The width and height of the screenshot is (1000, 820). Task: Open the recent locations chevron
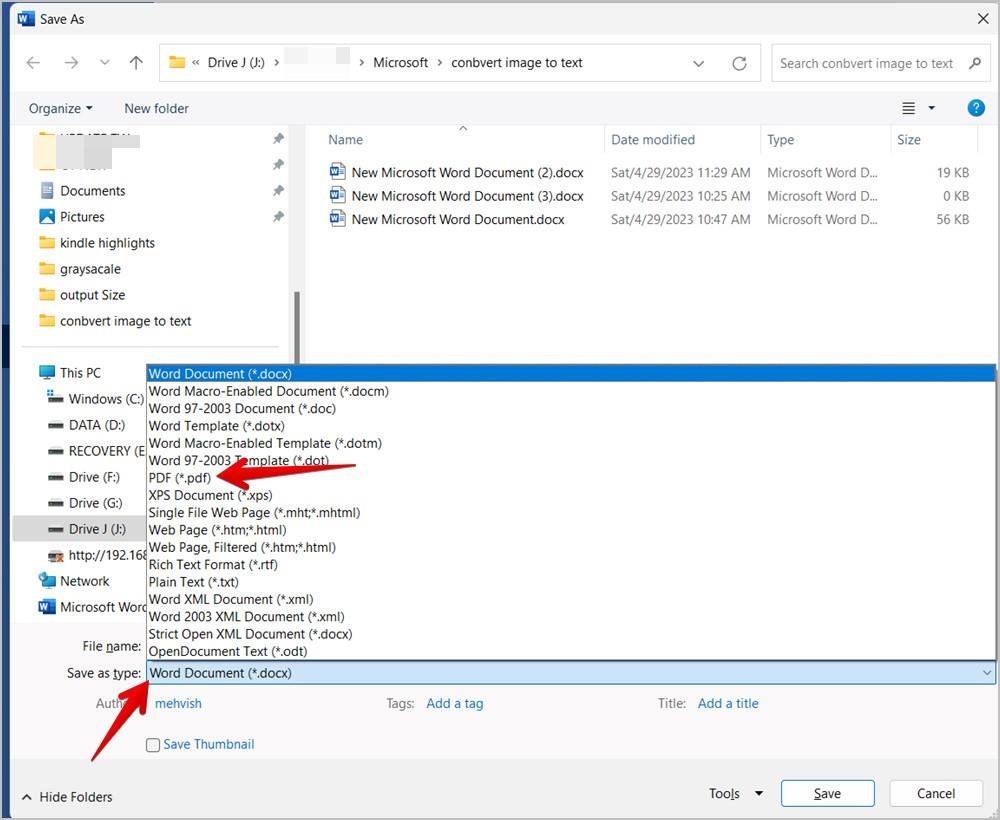click(x=105, y=62)
